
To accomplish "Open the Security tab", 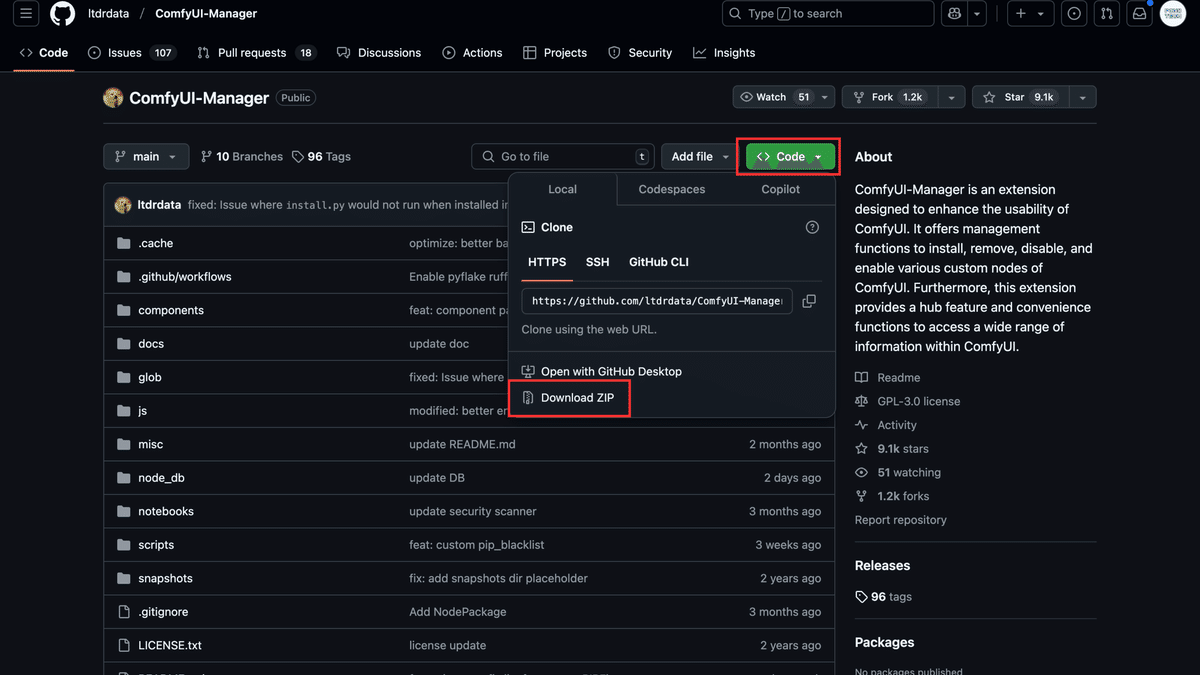I will click(x=640, y=53).
